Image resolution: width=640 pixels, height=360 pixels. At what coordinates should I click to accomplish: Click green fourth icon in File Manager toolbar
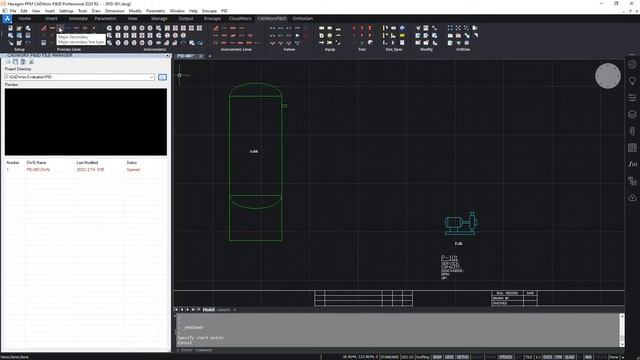(x=31, y=62)
